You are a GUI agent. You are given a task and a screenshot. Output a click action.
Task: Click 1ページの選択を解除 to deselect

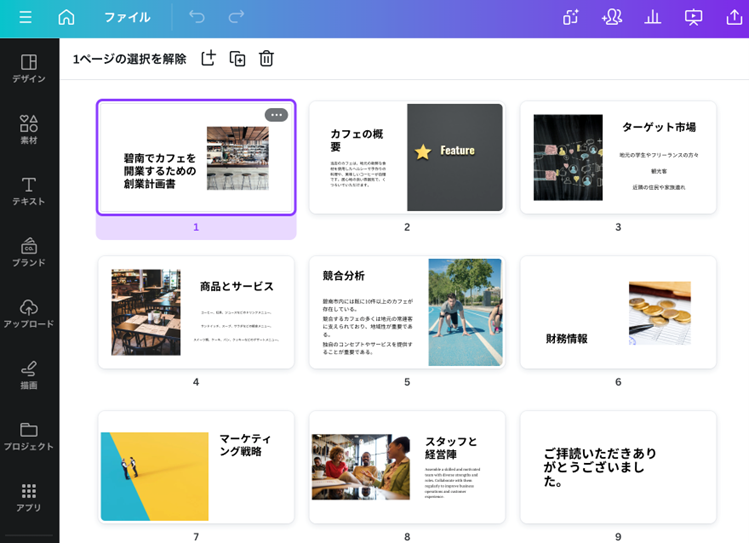coord(129,59)
